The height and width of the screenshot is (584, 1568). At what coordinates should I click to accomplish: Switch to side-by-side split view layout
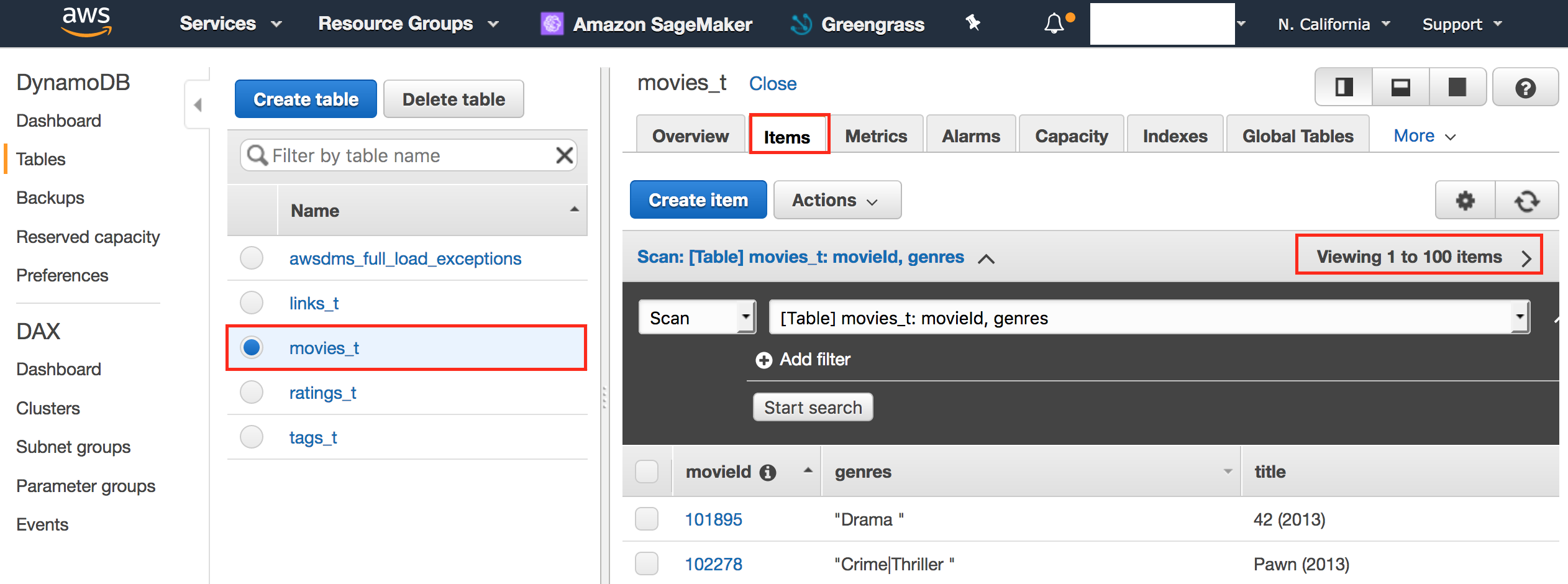(1344, 87)
